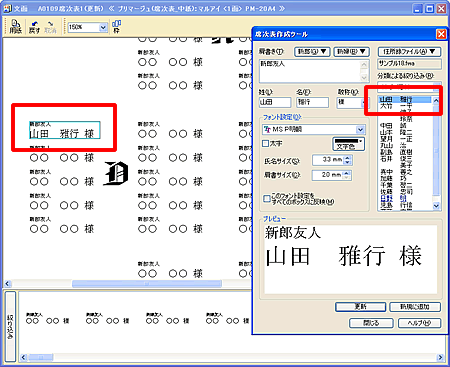Image resolution: width=450 pixels, height=367 pixels.
Task: Toggle the 太字 bold checkbox
Action: coord(266,144)
